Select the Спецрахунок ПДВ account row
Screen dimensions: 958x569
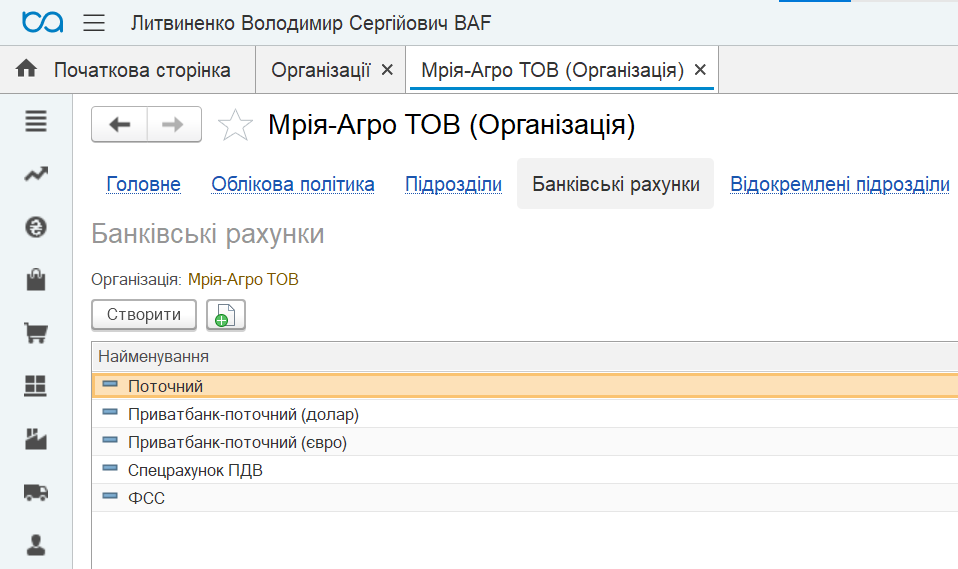point(525,470)
